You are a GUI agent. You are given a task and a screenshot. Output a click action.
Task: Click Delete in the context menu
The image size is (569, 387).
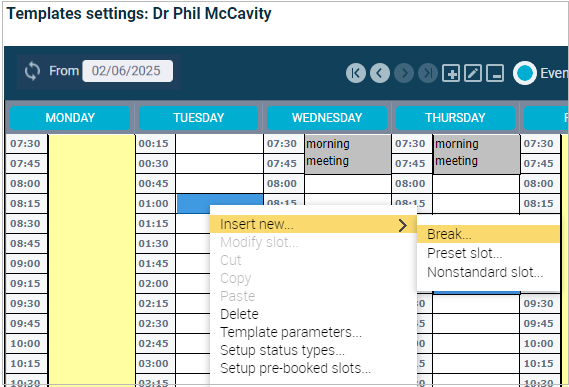[x=240, y=314]
